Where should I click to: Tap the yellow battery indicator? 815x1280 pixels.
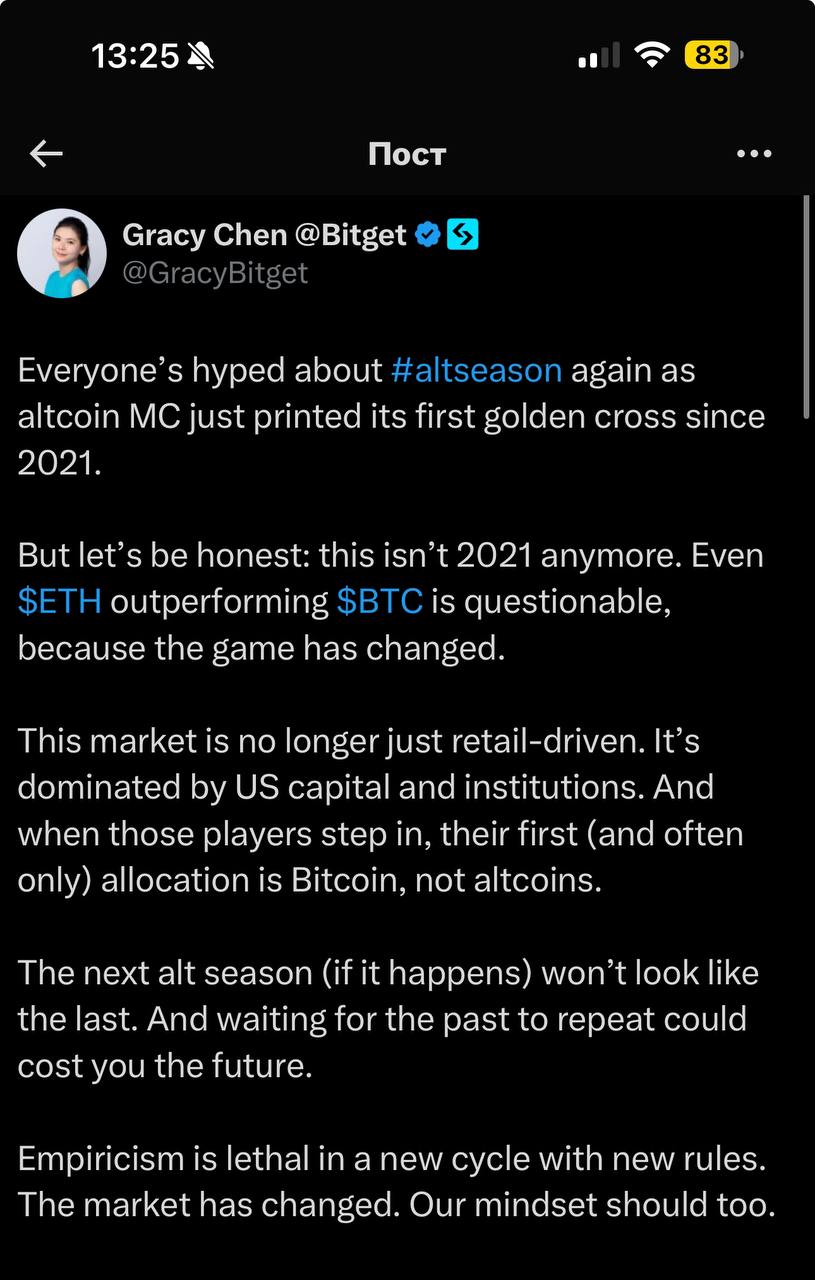[x=713, y=56]
